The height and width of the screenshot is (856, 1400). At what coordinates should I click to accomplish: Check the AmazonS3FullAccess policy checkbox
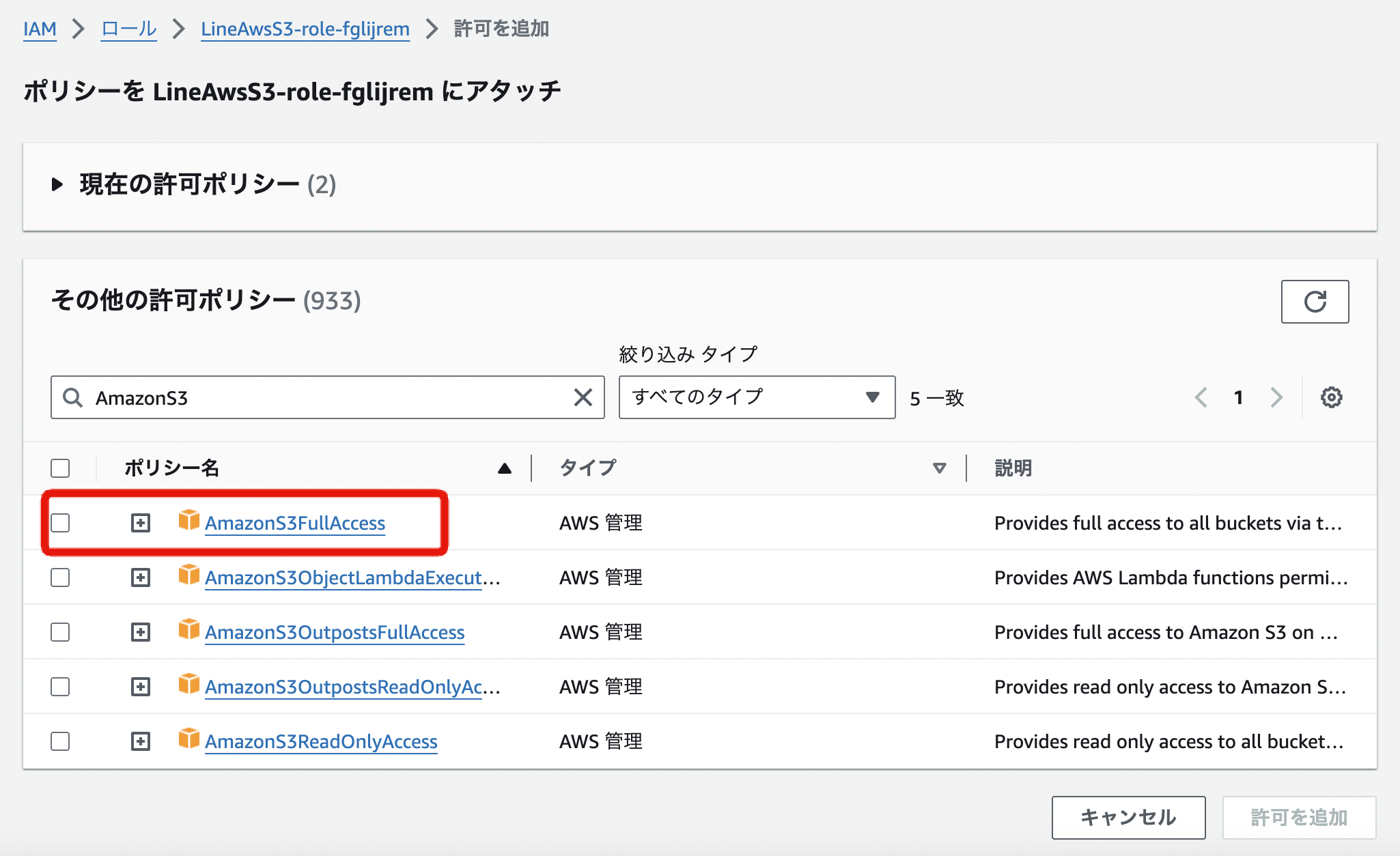pyautogui.click(x=60, y=523)
